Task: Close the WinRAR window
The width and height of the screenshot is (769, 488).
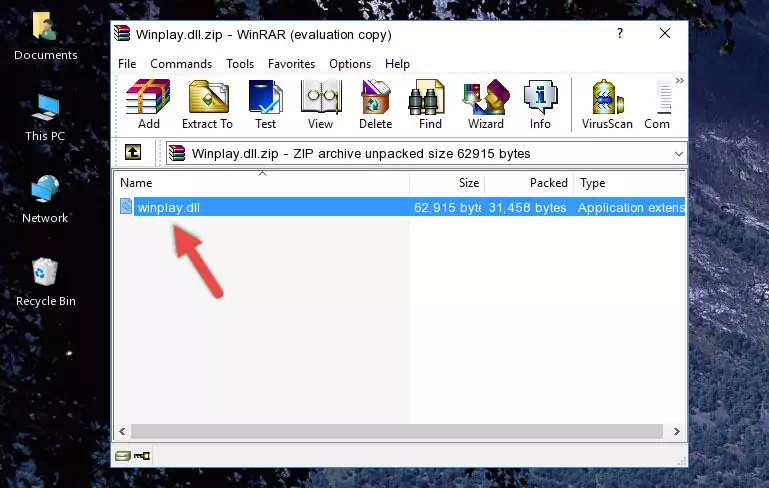Action: (665, 33)
